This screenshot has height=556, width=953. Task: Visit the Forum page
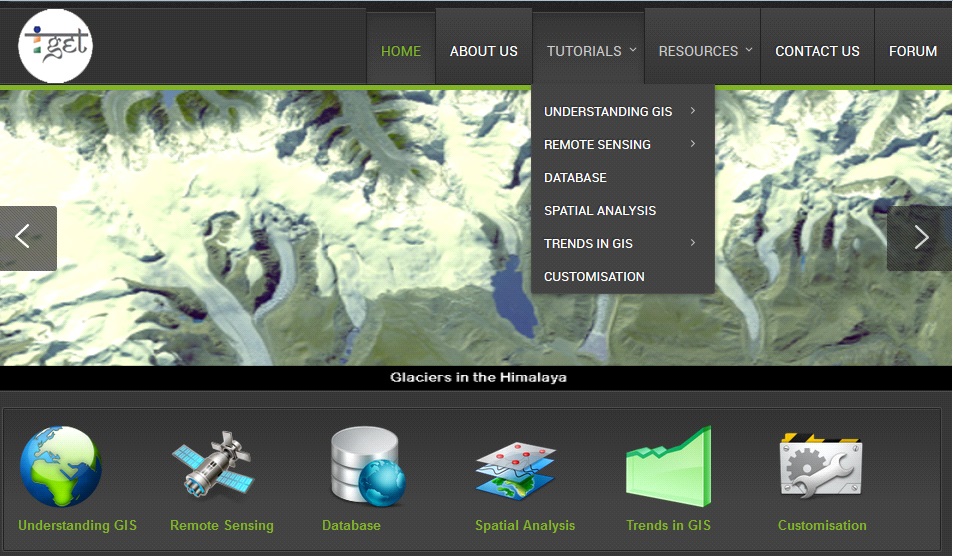click(x=913, y=51)
